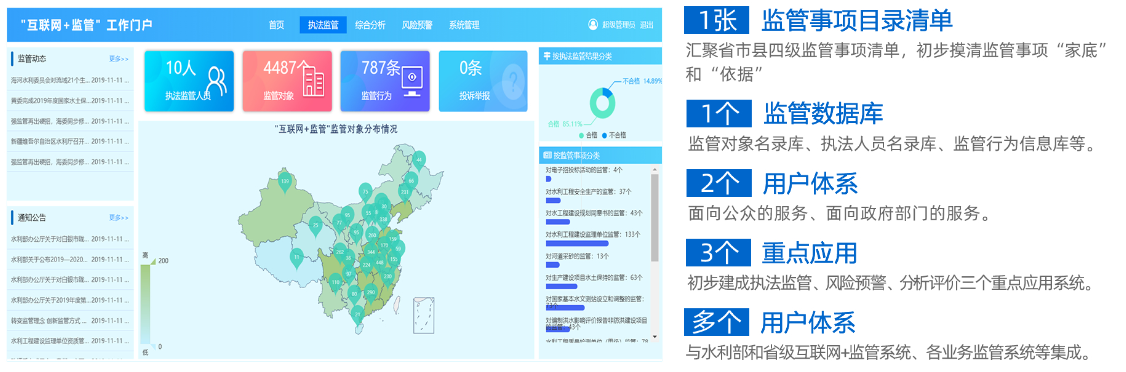Switch to the 综合分析 tab

click(370, 24)
